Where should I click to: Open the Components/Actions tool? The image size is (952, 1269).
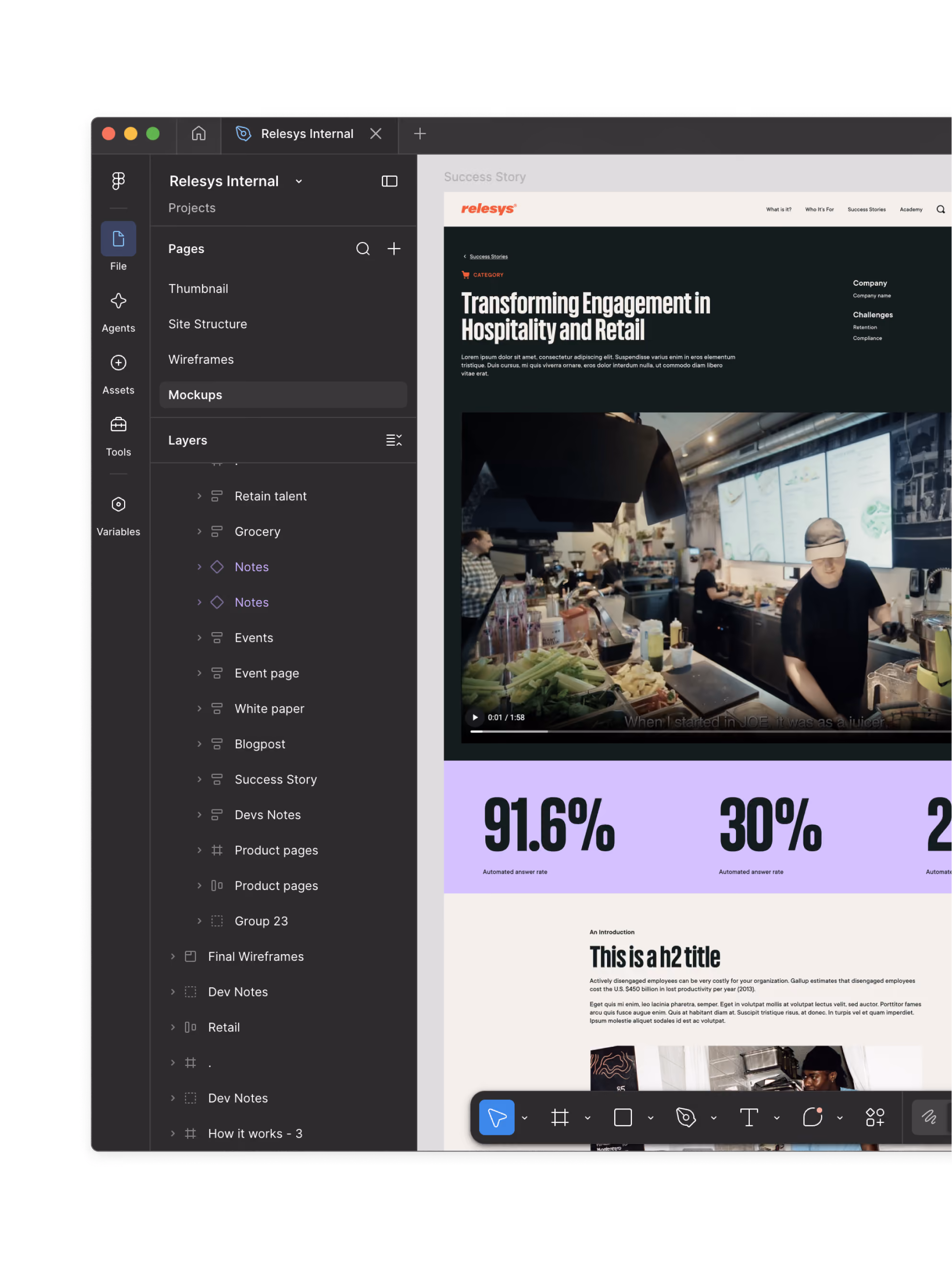click(875, 1118)
